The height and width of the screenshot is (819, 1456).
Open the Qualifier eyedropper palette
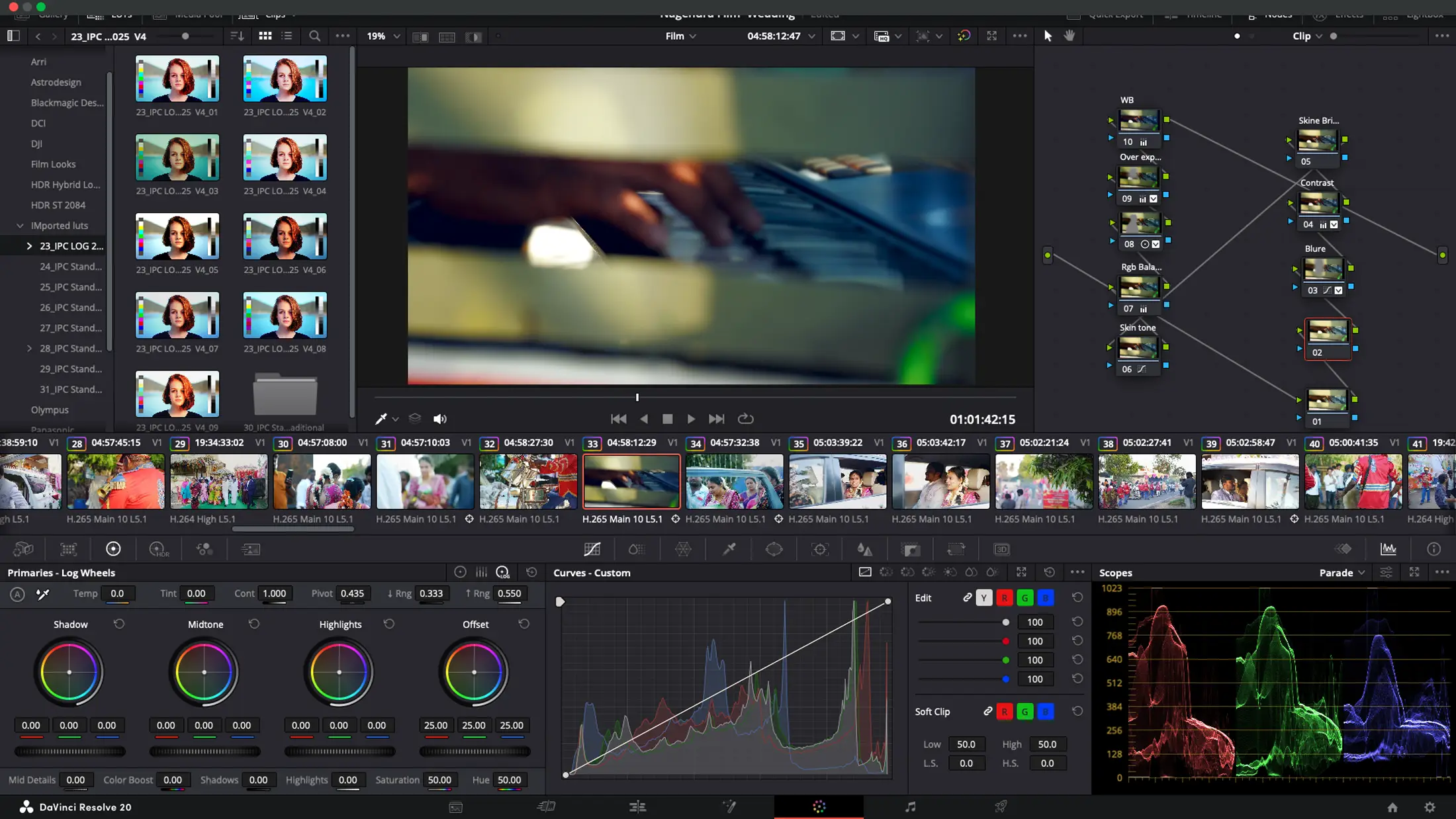729,549
